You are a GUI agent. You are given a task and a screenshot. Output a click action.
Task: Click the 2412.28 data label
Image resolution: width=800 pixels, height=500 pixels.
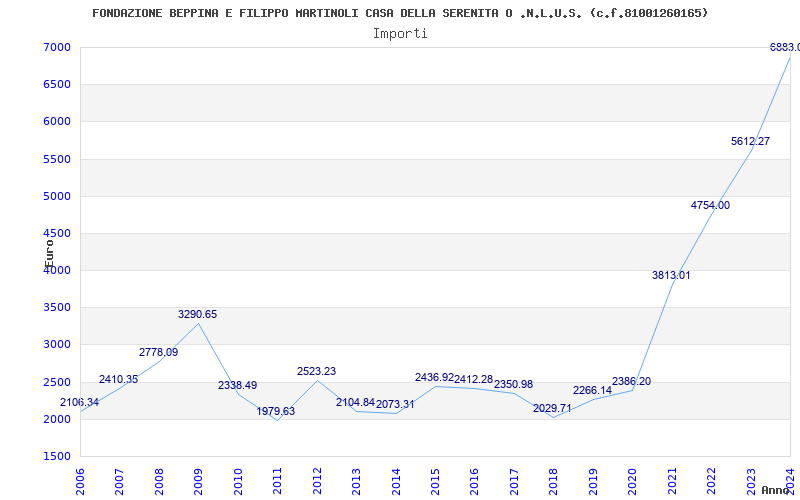click(473, 379)
